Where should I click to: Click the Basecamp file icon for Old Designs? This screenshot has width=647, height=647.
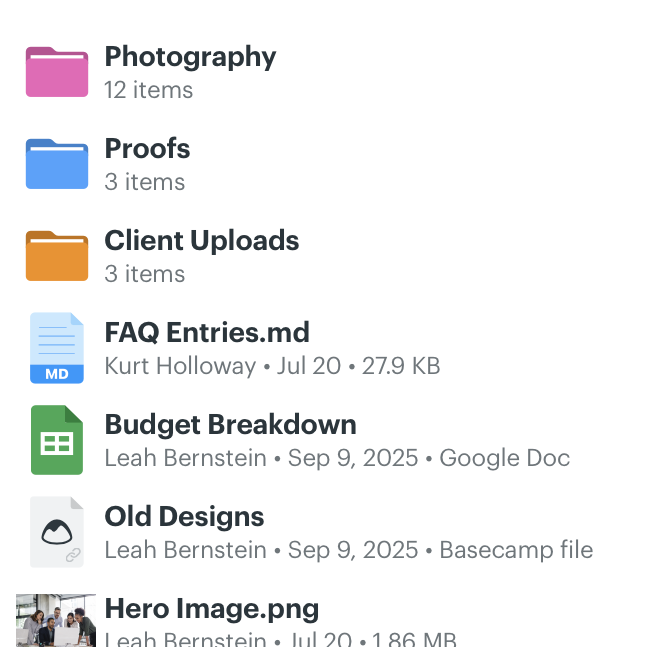(x=57, y=532)
